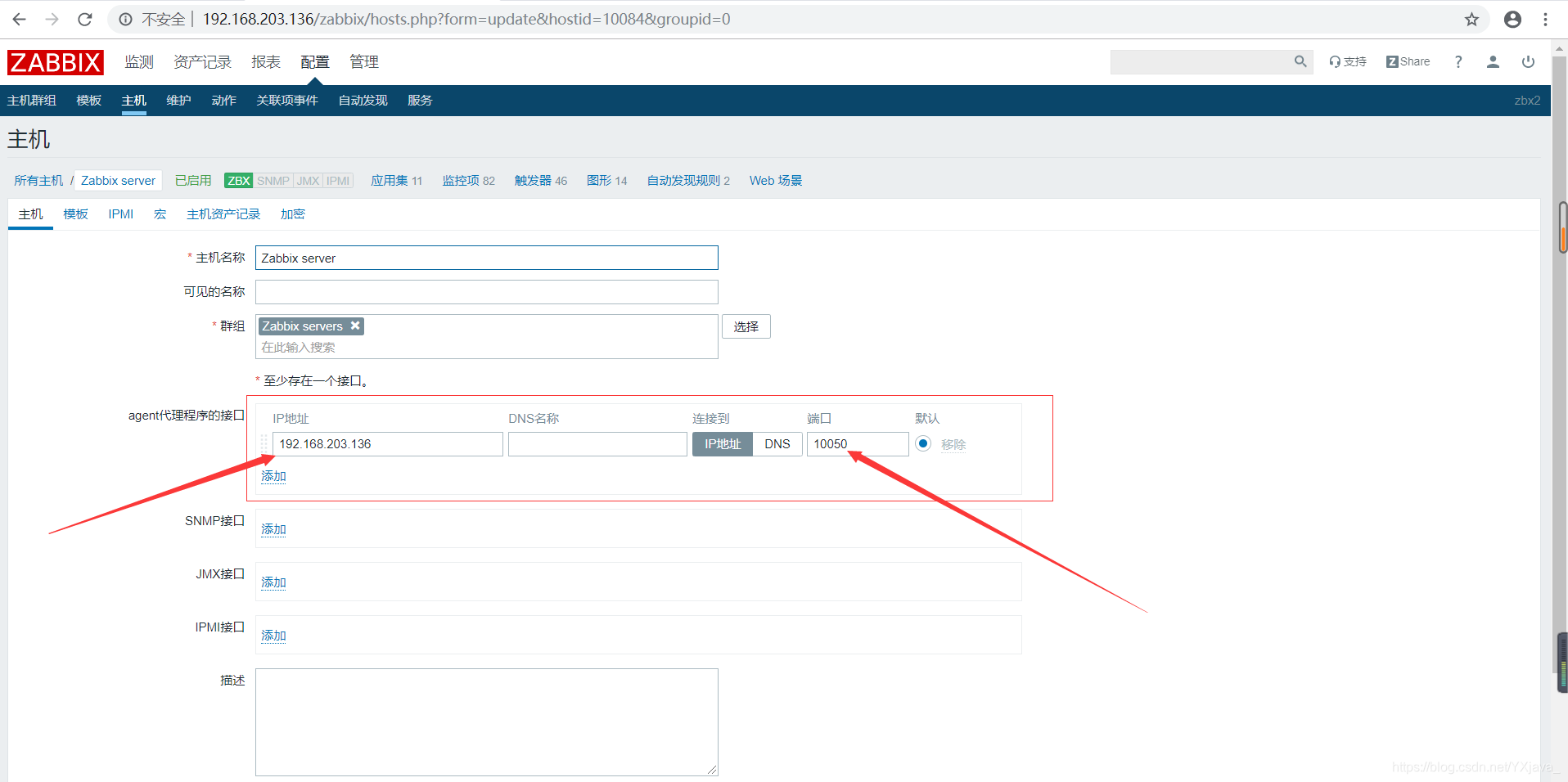Viewport: 1568px width, 782px height.
Task: Switch to the 模板 form tab
Action: (x=76, y=214)
